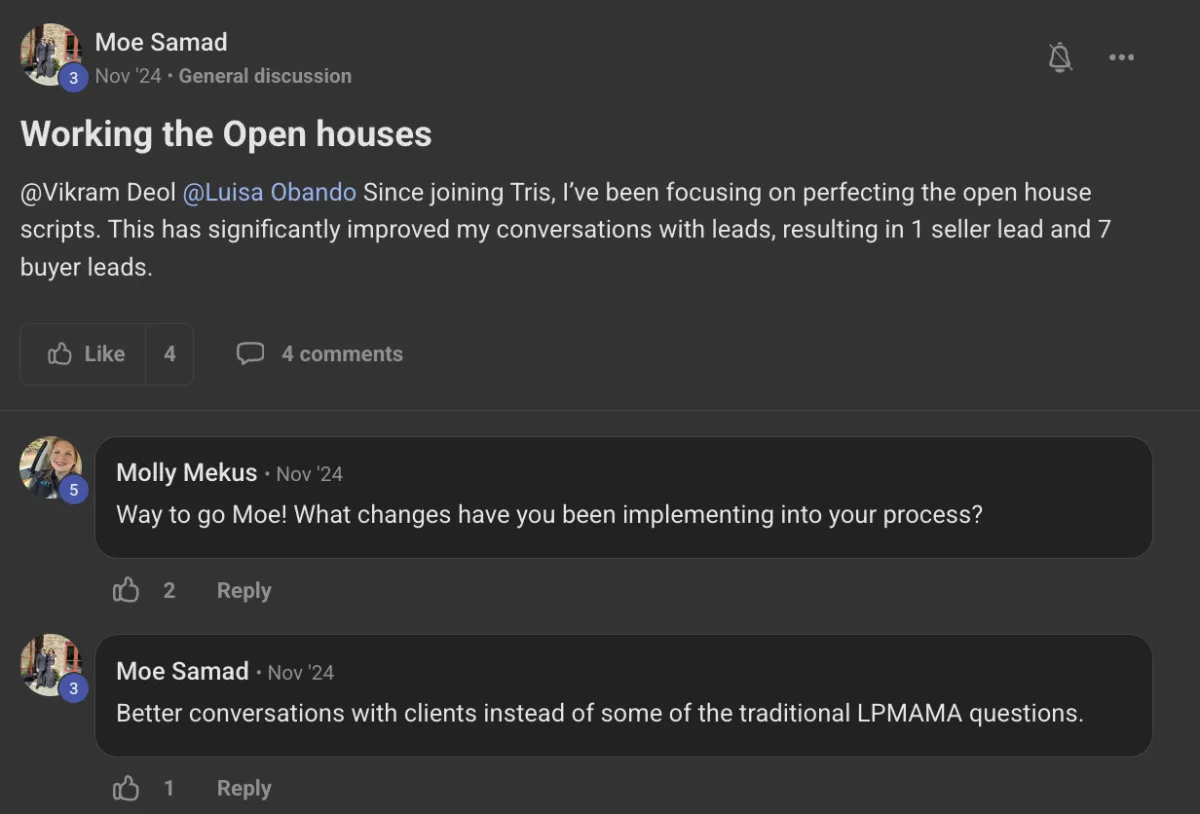View the post's 4 likes count

coord(170,354)
